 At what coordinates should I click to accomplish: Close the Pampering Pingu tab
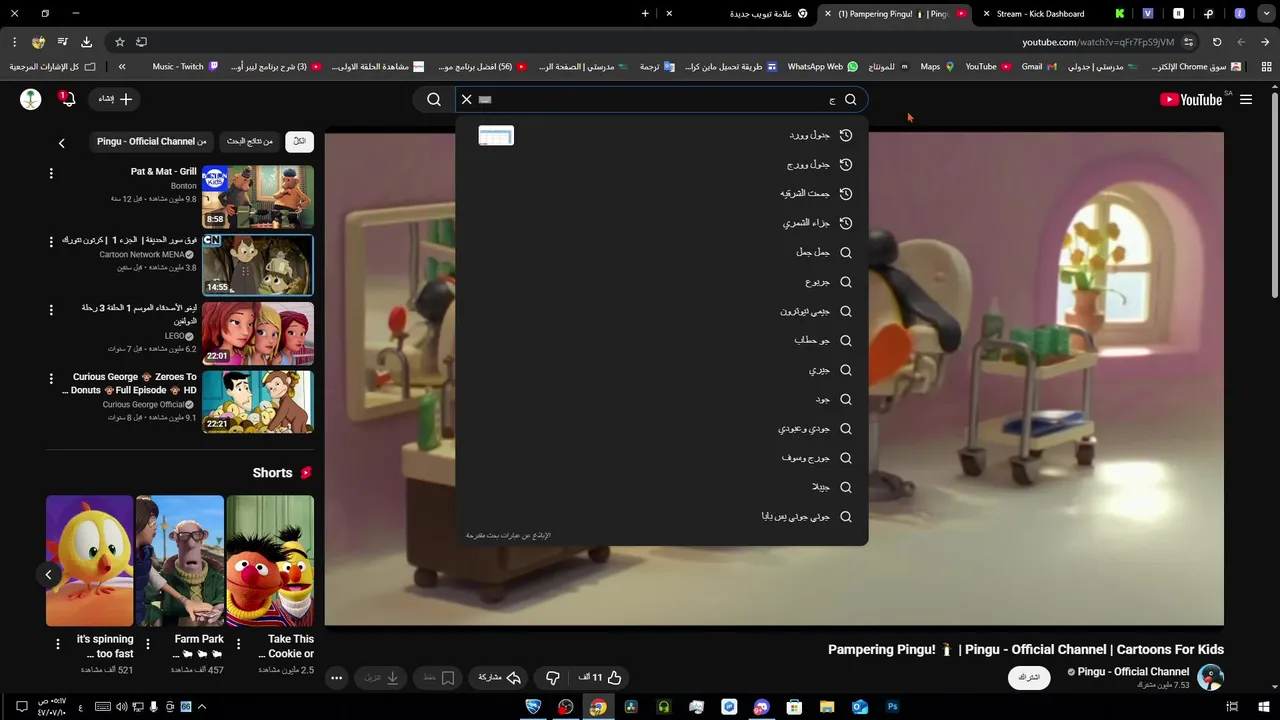pyautogui.click(x=827, y=14)
